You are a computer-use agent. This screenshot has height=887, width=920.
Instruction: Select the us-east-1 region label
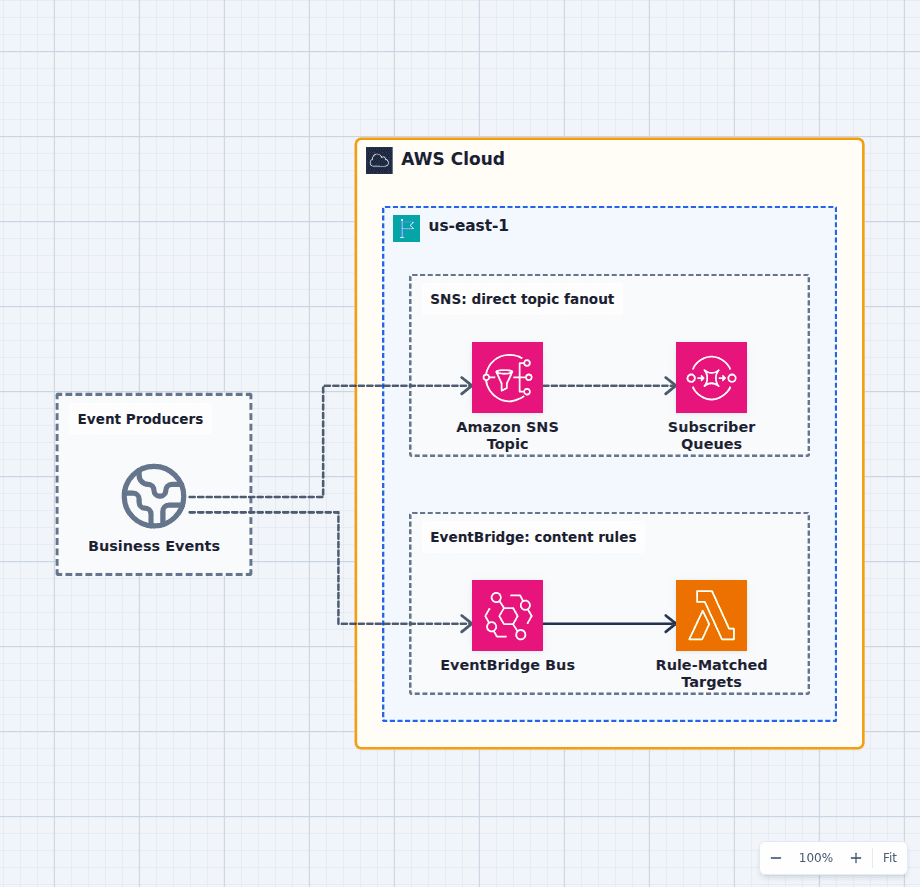(468, 226)
